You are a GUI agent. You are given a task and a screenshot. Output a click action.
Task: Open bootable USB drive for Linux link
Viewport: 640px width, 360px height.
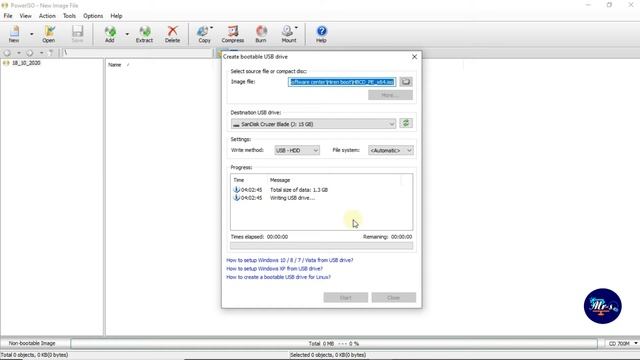point(278,277)
